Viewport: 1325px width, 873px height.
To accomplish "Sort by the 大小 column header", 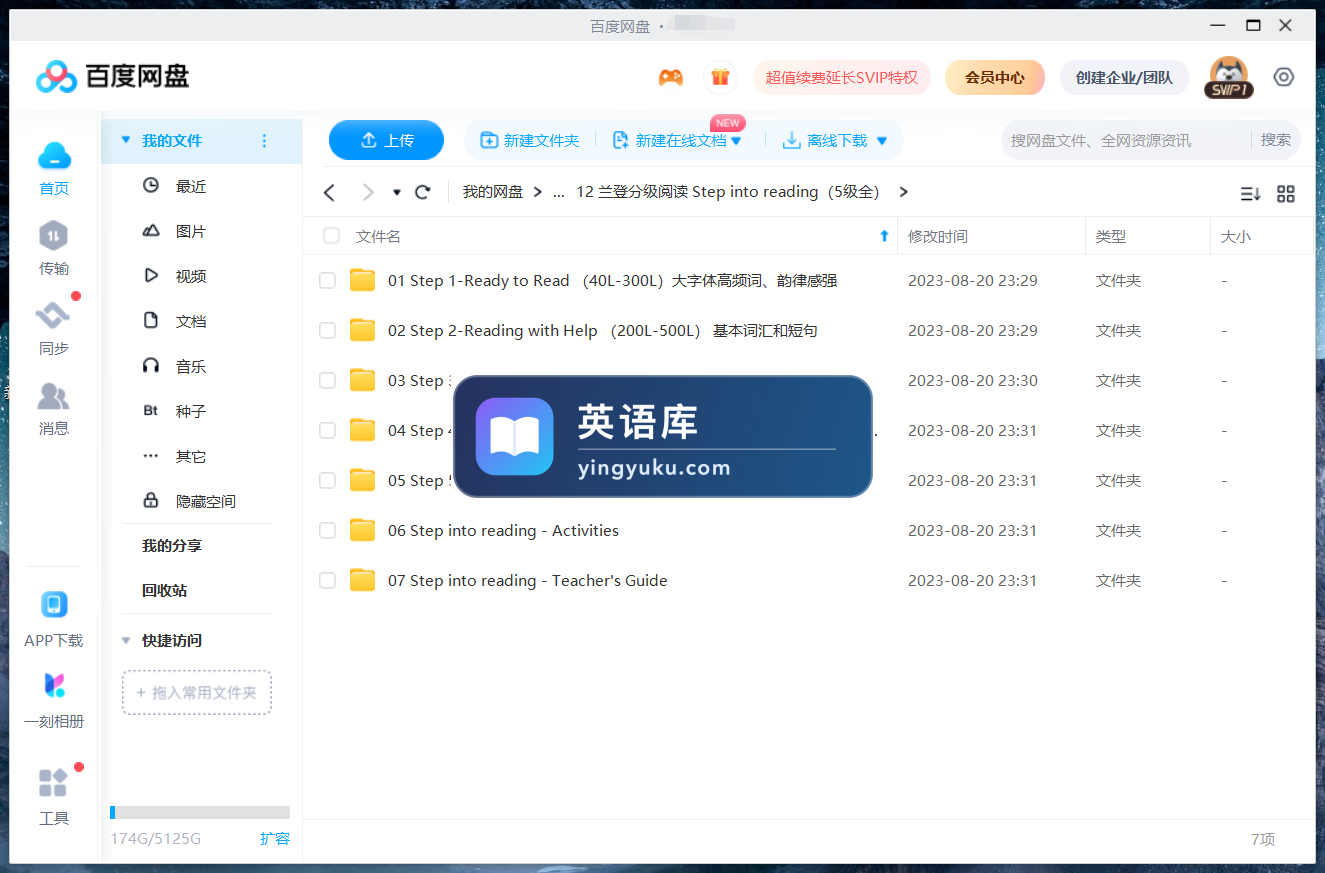I will [x=1262, y=236].
